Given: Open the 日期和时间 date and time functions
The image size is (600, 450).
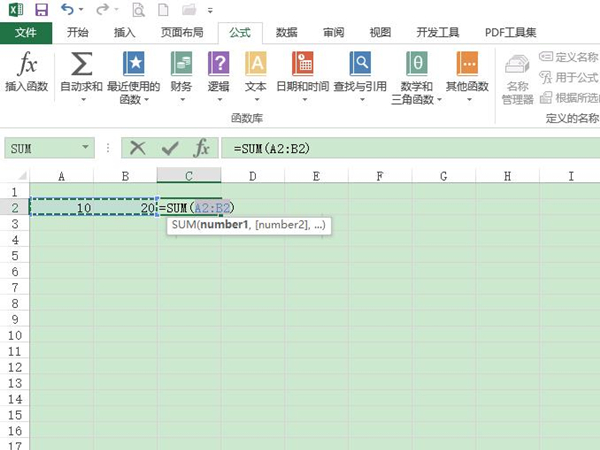Looking at the screenshot, I should pyautogui.click(x=302, y=66).
